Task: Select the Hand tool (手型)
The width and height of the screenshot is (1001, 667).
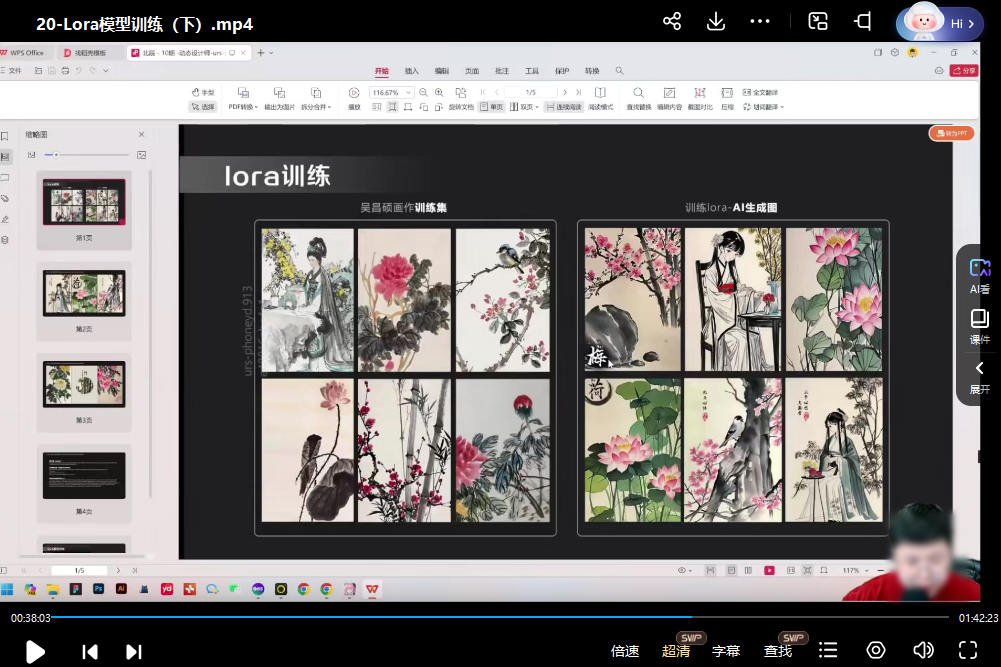Action: [205, 91]
